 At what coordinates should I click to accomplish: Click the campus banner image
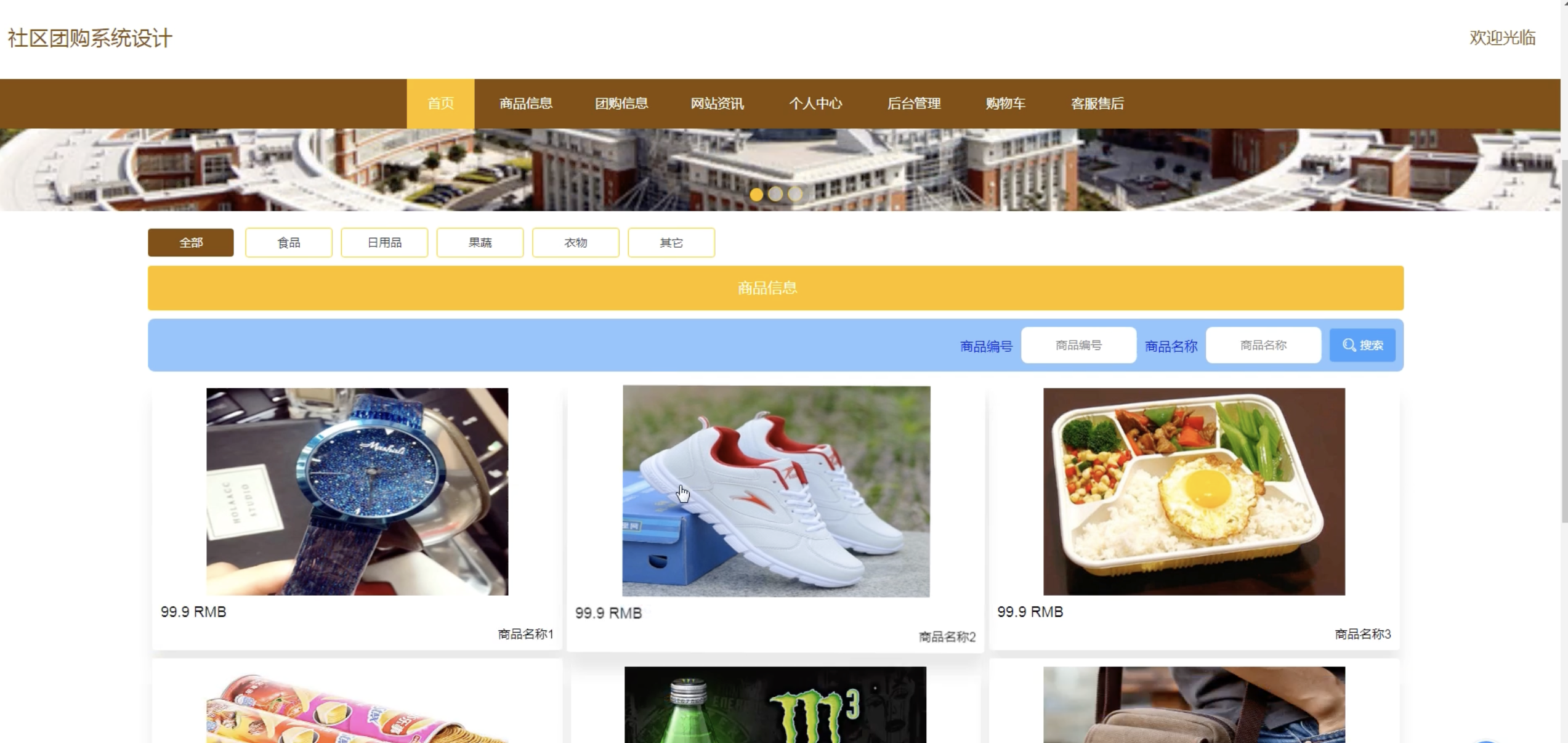coord(780,169)
